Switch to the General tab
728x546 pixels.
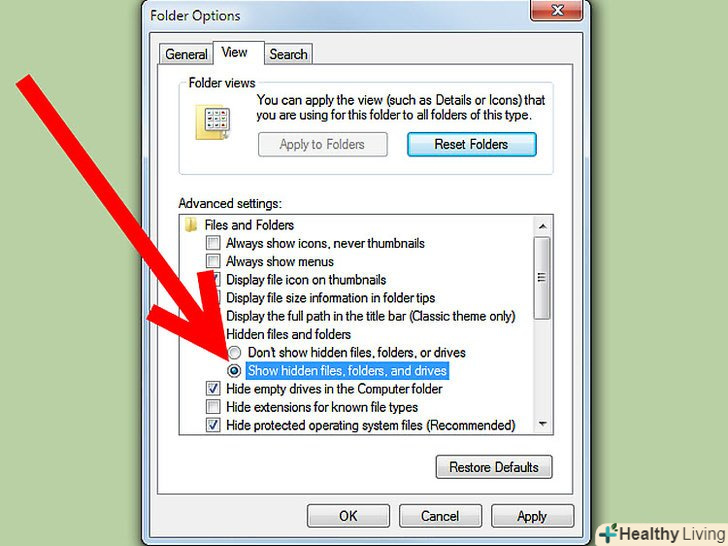tap(186, 54)
